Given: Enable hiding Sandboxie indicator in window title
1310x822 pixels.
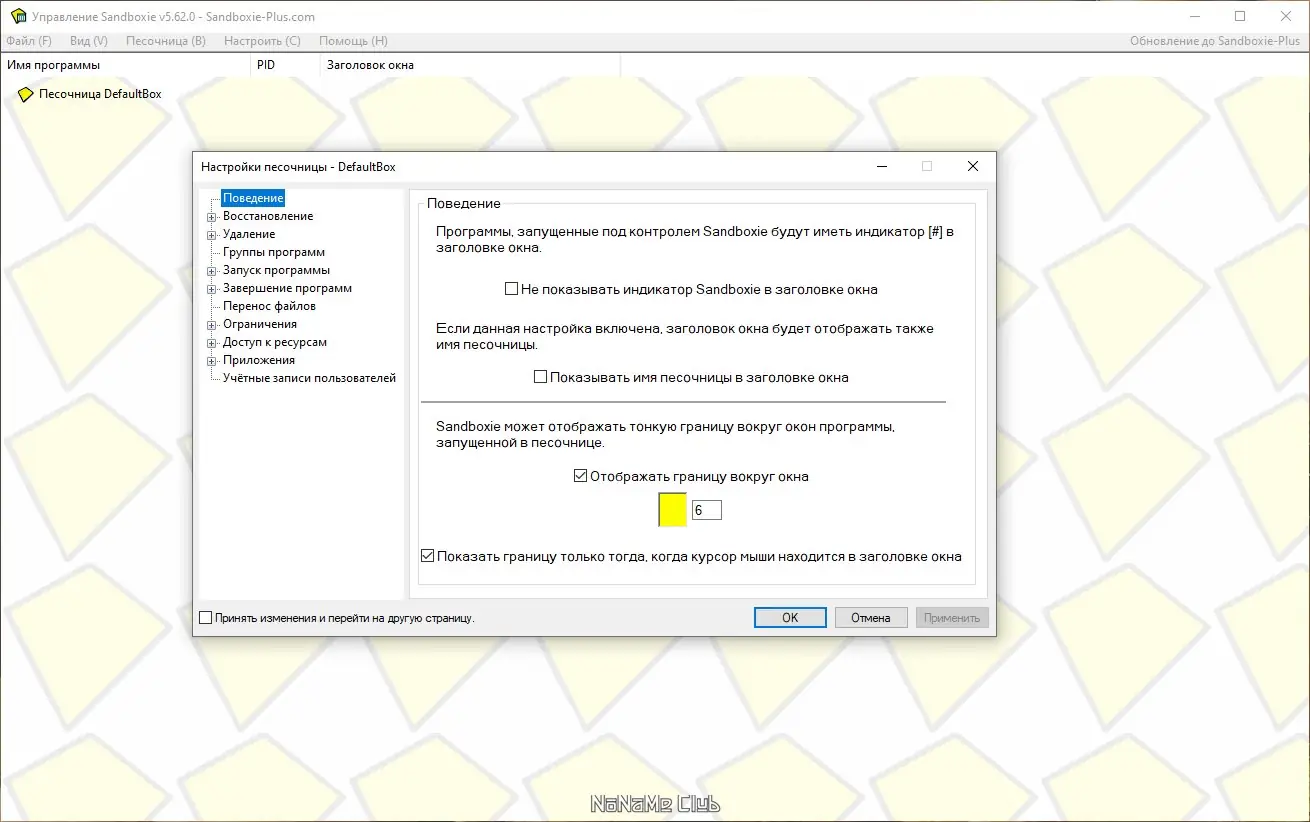Looking at the screenshot, I should coord(511,289).
